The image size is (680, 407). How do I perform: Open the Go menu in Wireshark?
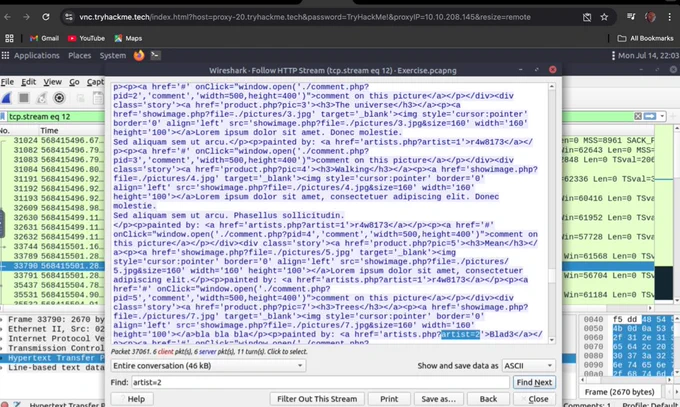[x=74, y=82]
